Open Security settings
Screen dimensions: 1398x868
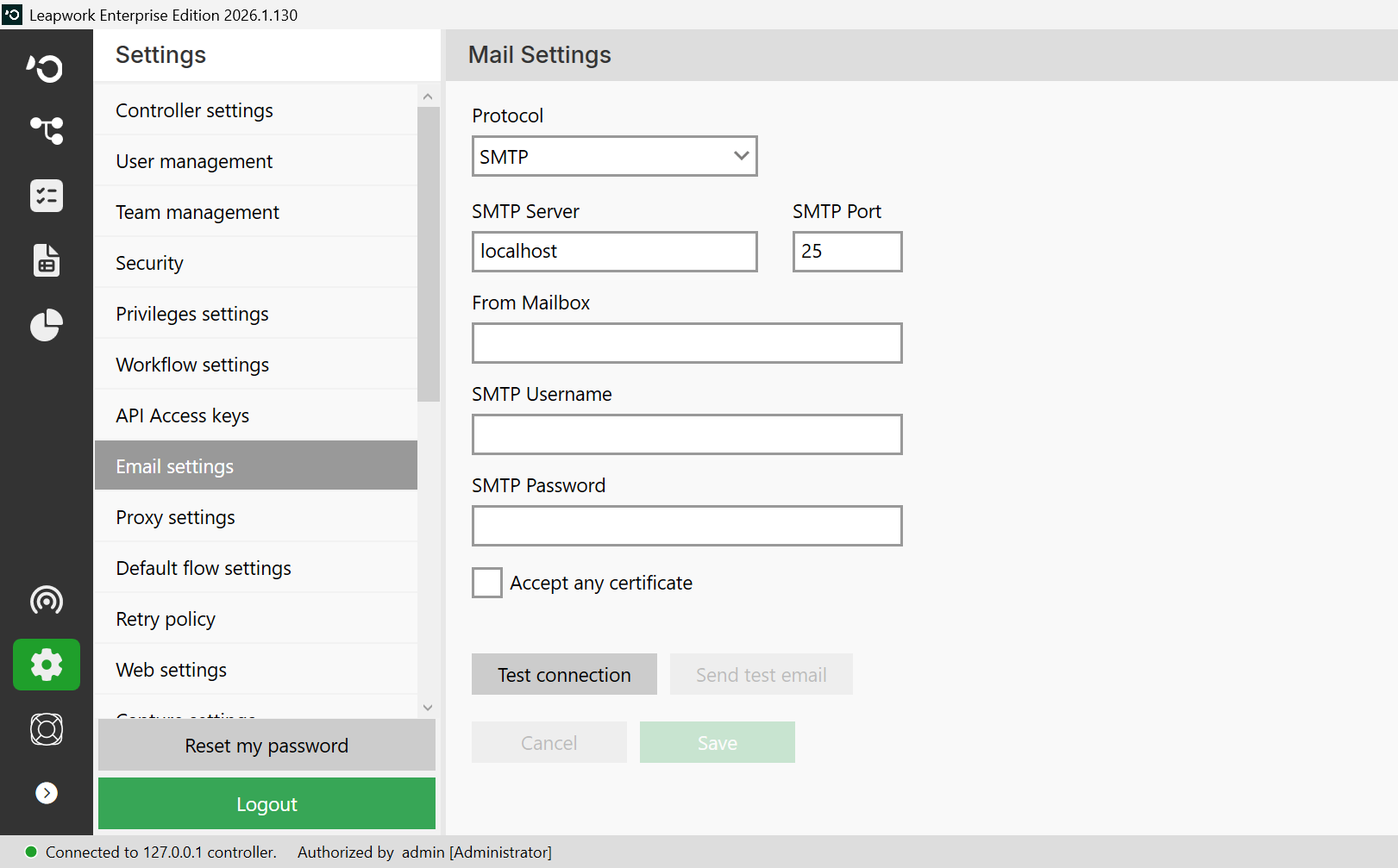[256, 263]
